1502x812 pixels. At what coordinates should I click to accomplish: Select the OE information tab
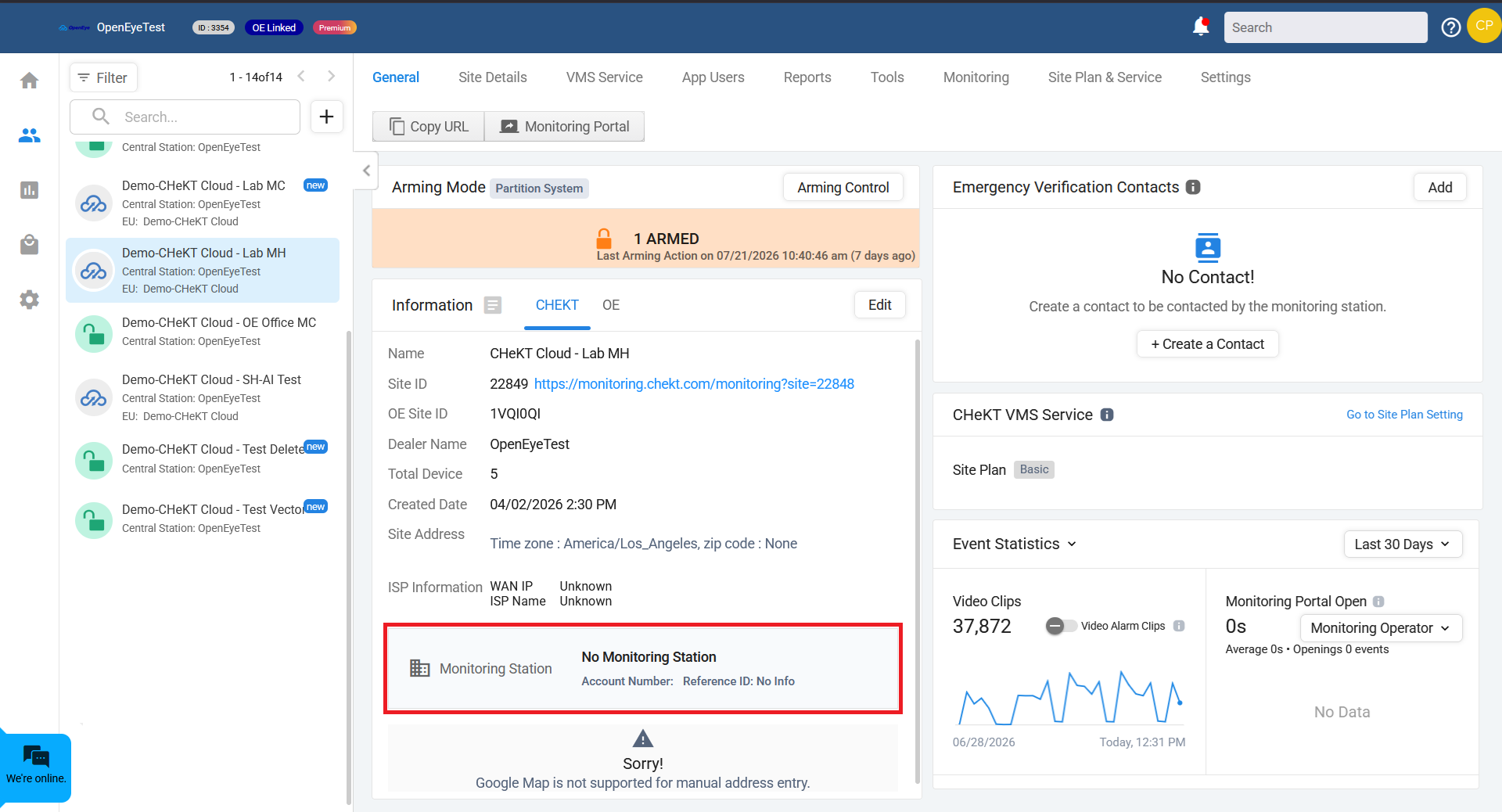pos(611,305)
